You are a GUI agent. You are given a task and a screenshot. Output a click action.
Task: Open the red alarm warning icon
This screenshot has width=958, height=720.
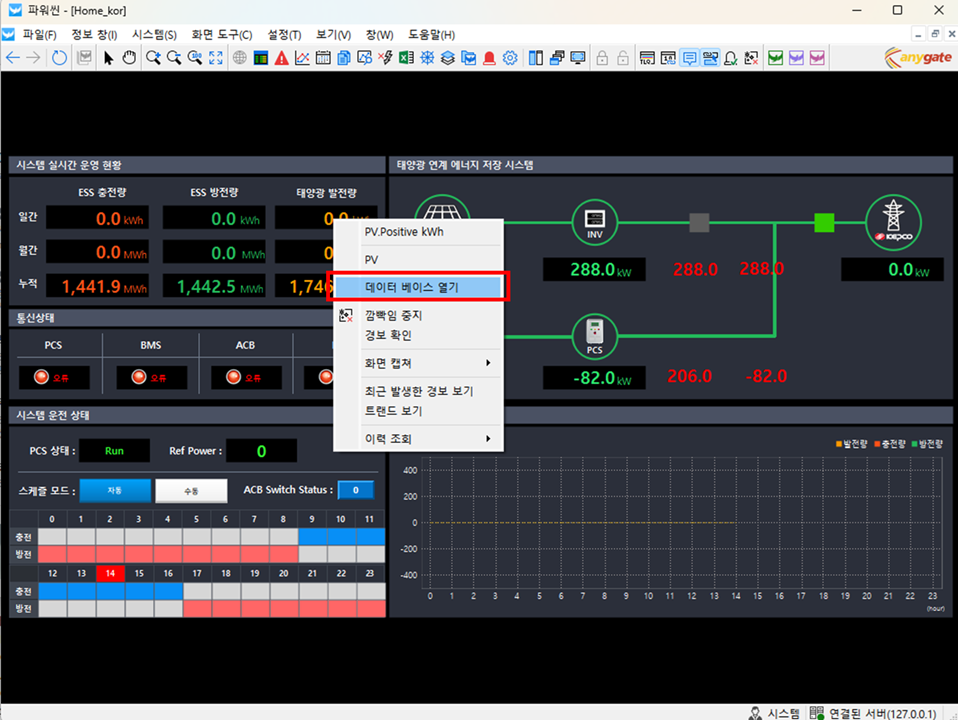[282, 58]
